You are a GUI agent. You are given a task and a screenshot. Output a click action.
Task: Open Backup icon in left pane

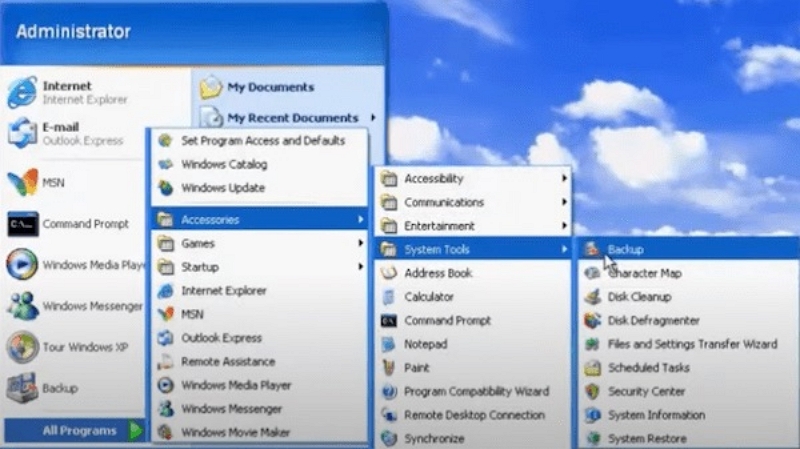(x=22, y=388)
